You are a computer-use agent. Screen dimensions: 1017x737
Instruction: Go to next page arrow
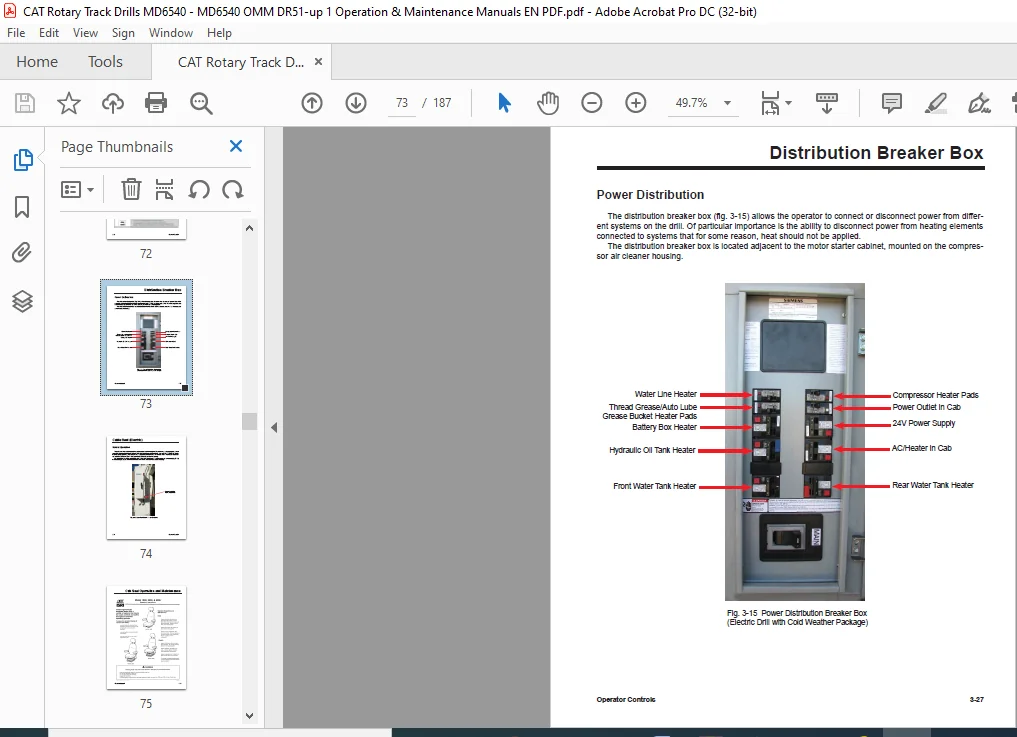(356, 103)
